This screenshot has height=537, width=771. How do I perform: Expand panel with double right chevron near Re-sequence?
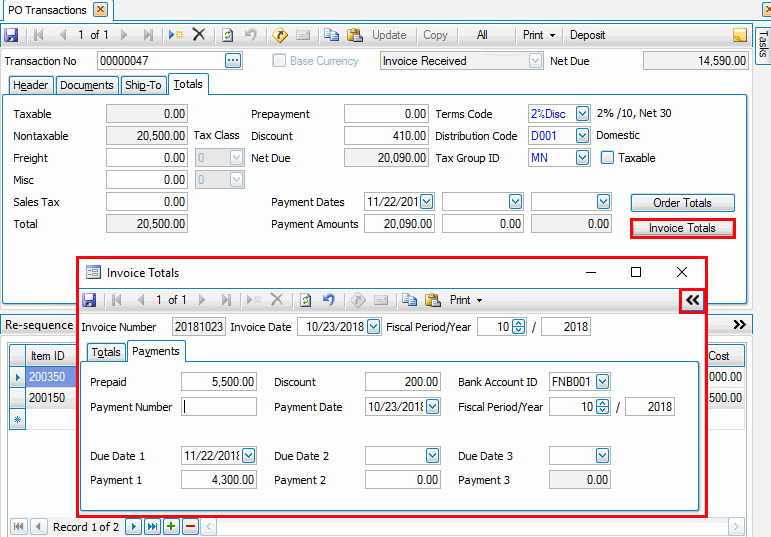[740, 325]
